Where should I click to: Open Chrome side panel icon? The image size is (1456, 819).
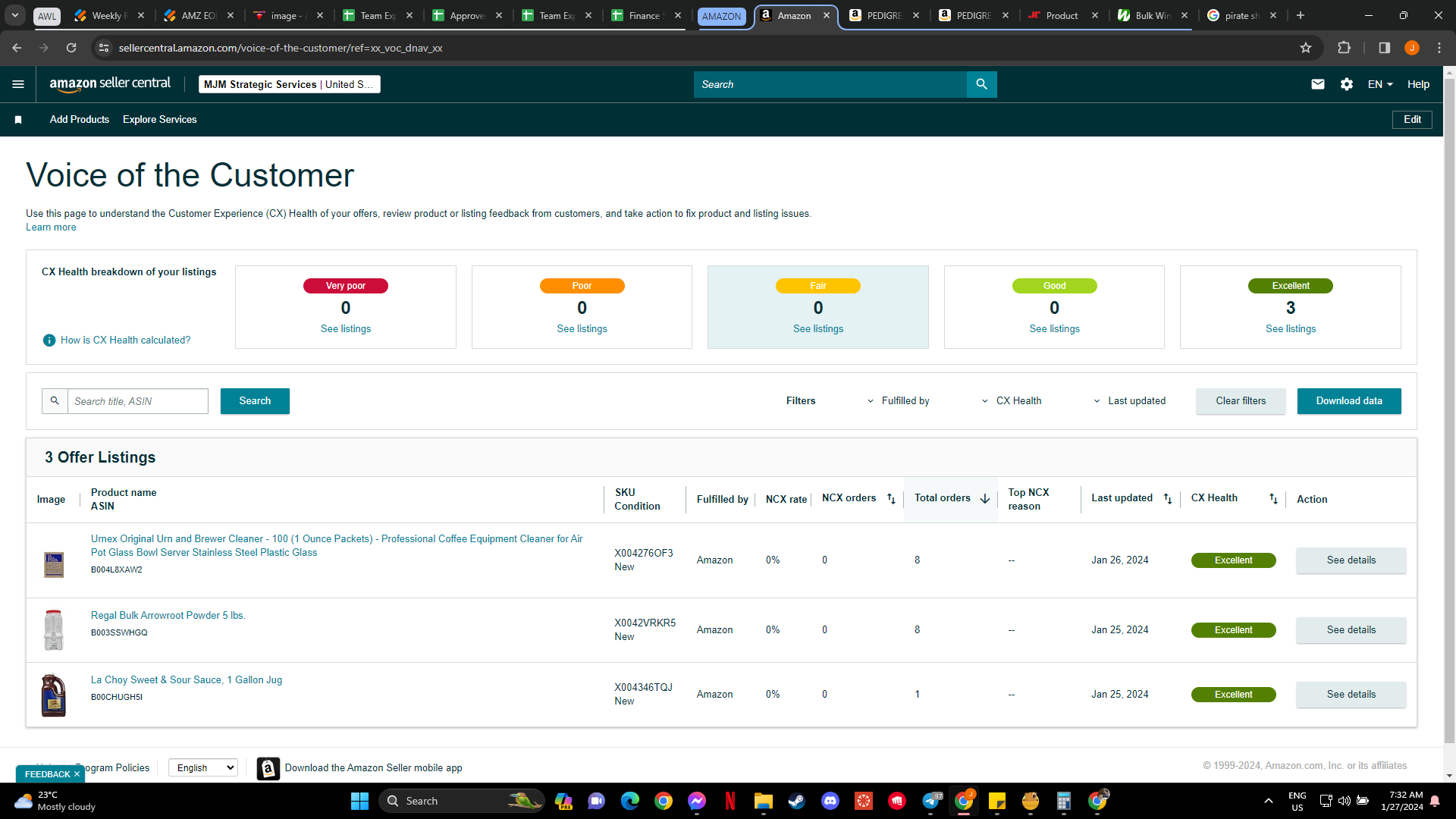[1385, 48]
